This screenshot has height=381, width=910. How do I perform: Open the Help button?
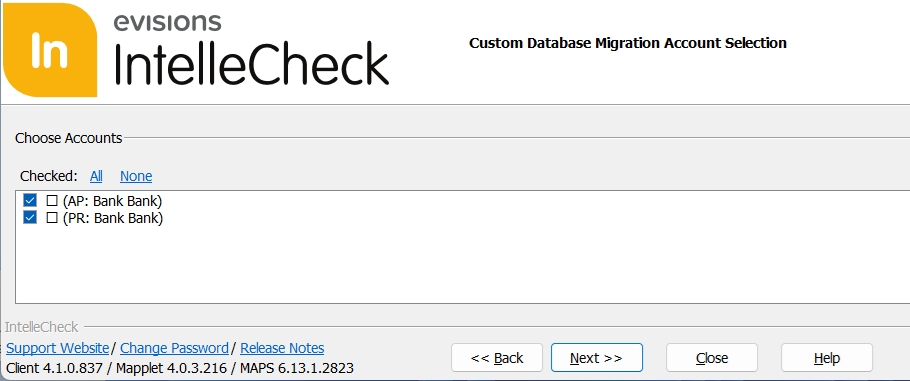tap(827, 358)
